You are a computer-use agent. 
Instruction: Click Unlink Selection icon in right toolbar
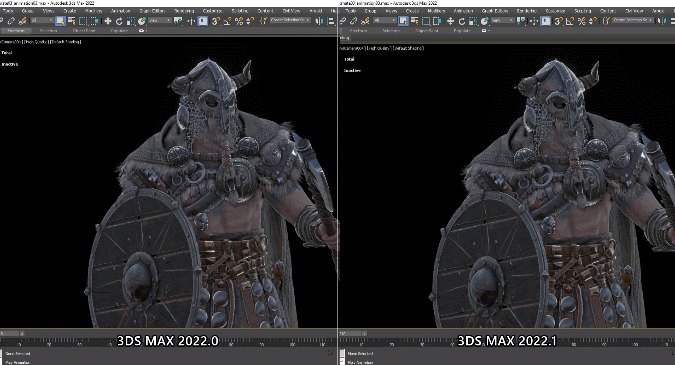click(354, 21)
